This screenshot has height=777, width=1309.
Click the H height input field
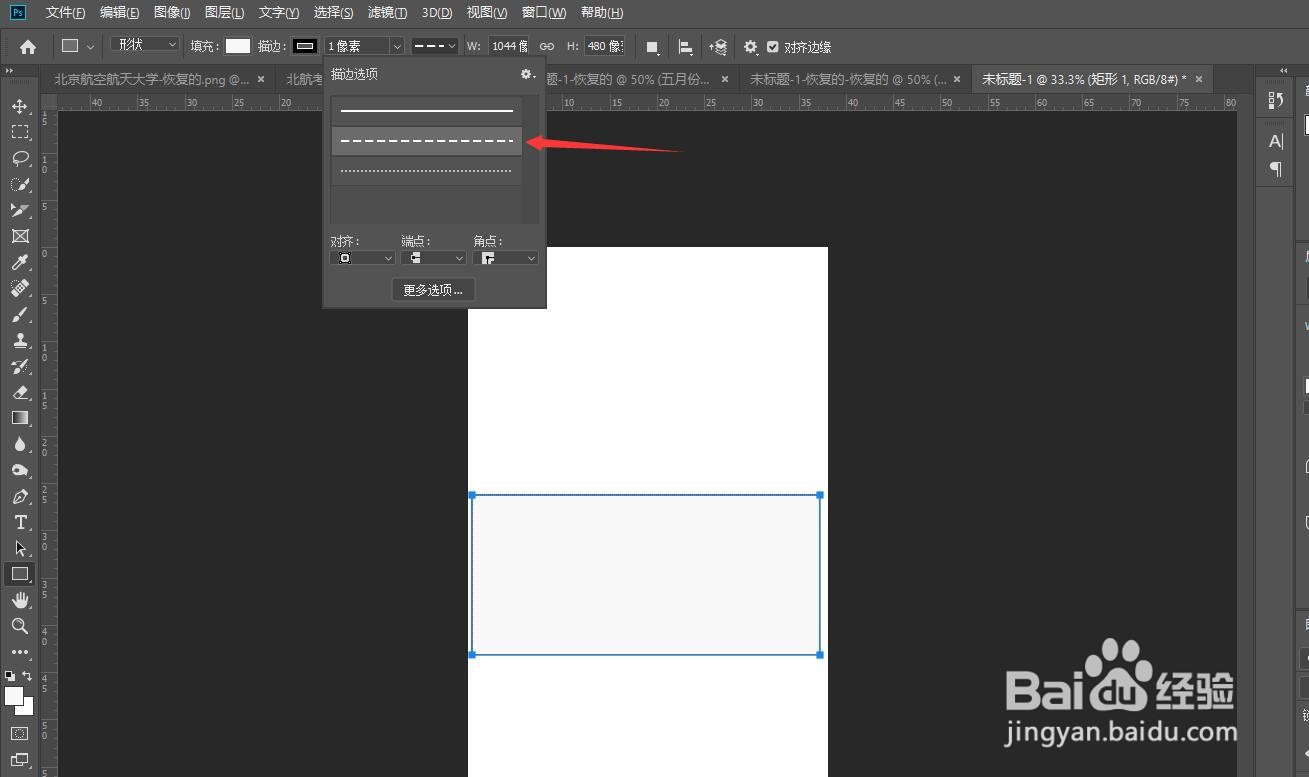coord(605,46)
